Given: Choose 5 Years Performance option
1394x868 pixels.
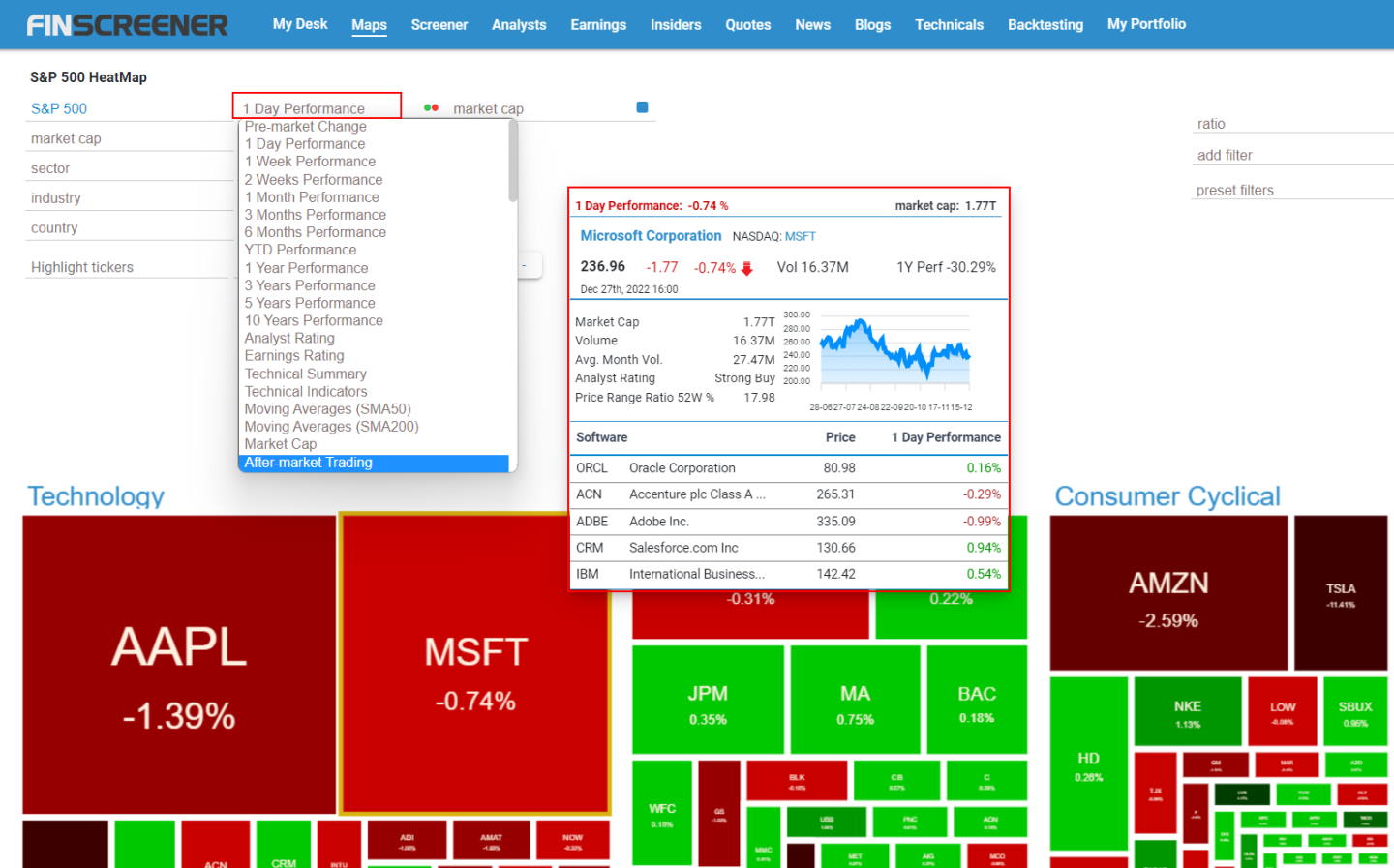Looking at the screenshot, I should (x=374, y=303).
